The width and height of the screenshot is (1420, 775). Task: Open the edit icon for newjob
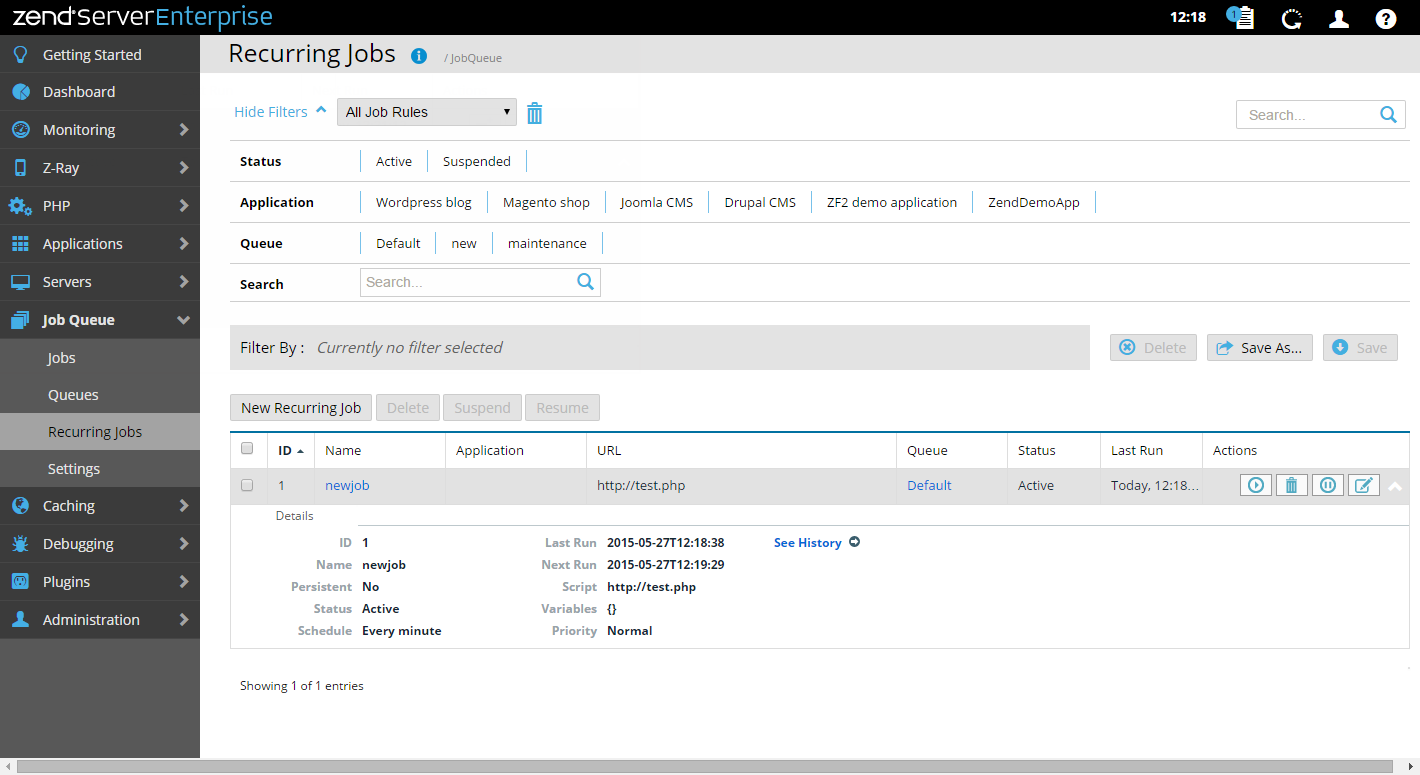(x=1363, y=485)
